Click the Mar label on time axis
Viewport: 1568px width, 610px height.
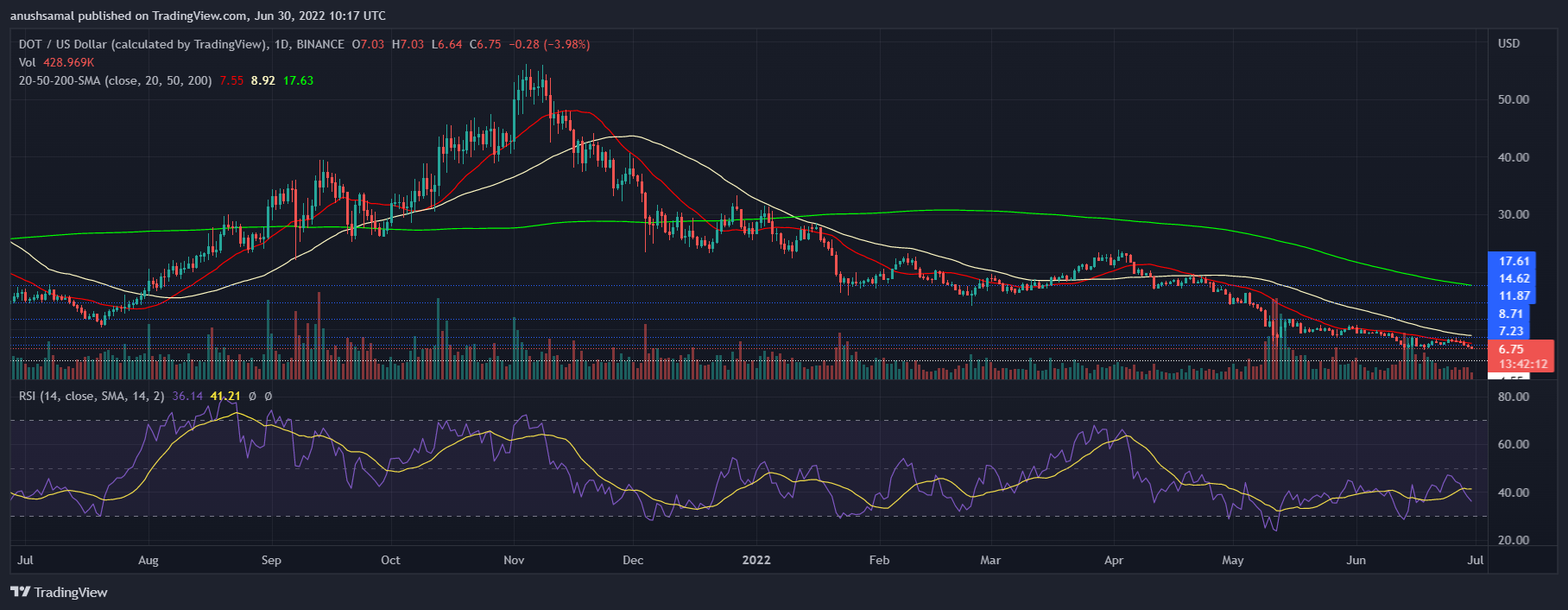pyautogui.click(x=990, y=560)
